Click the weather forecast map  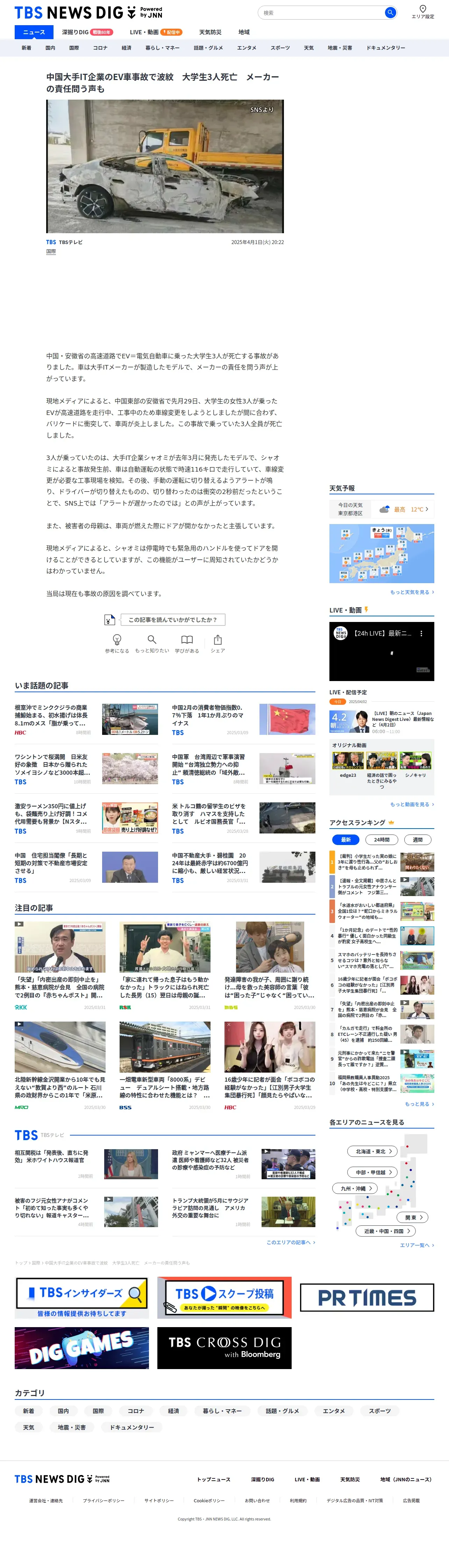pos(382,553)
